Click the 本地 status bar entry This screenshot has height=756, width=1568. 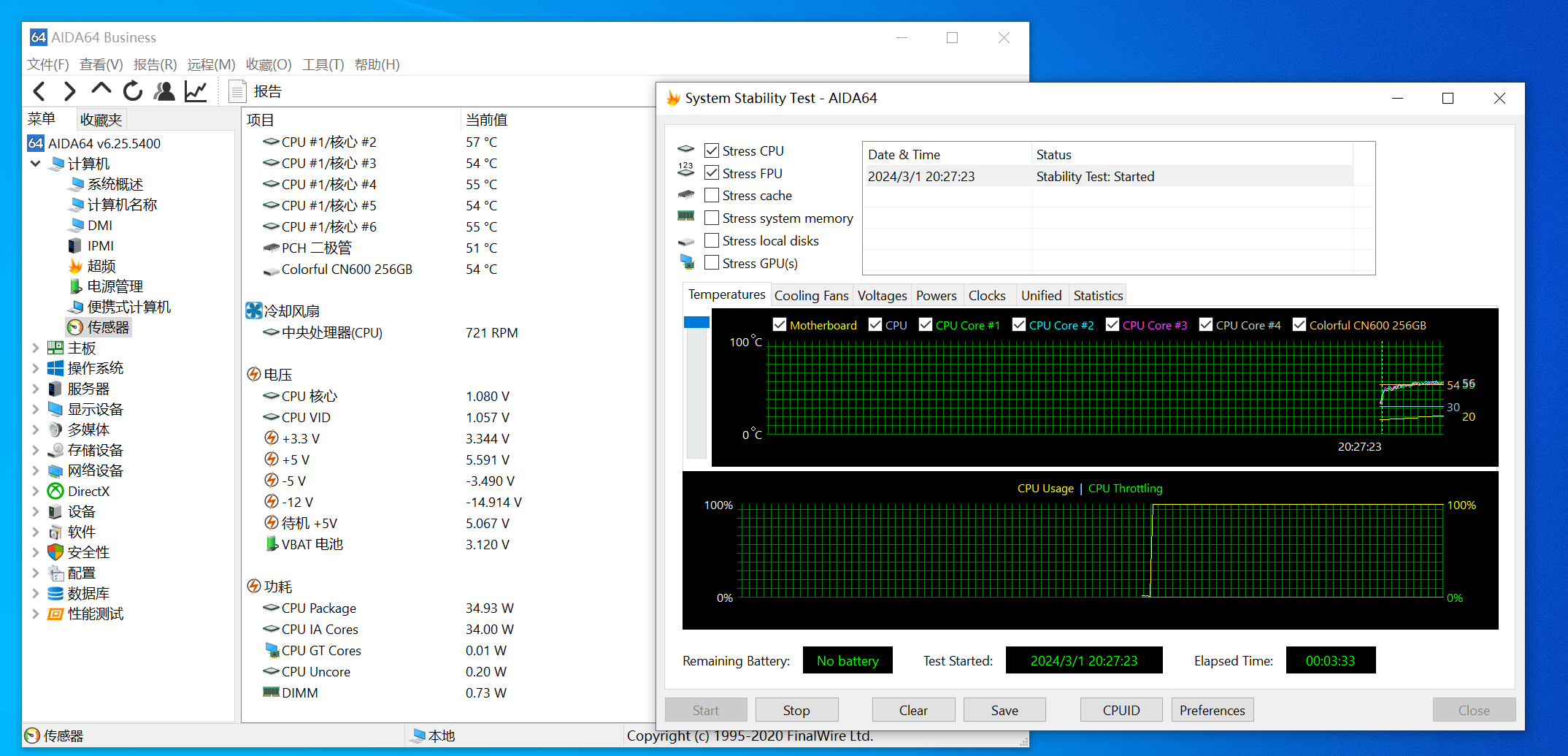coord(434,736)
